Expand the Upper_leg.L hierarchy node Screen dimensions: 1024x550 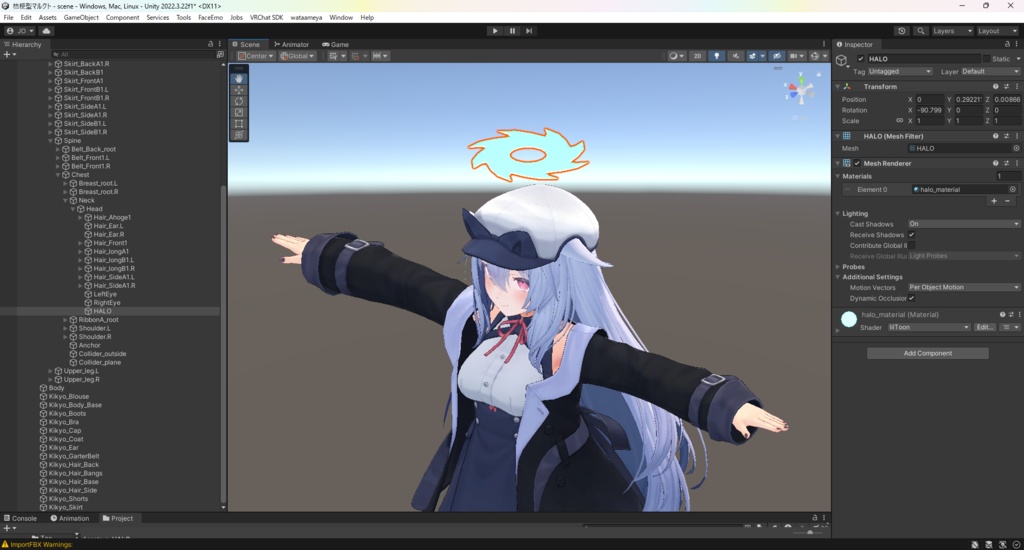50,371
